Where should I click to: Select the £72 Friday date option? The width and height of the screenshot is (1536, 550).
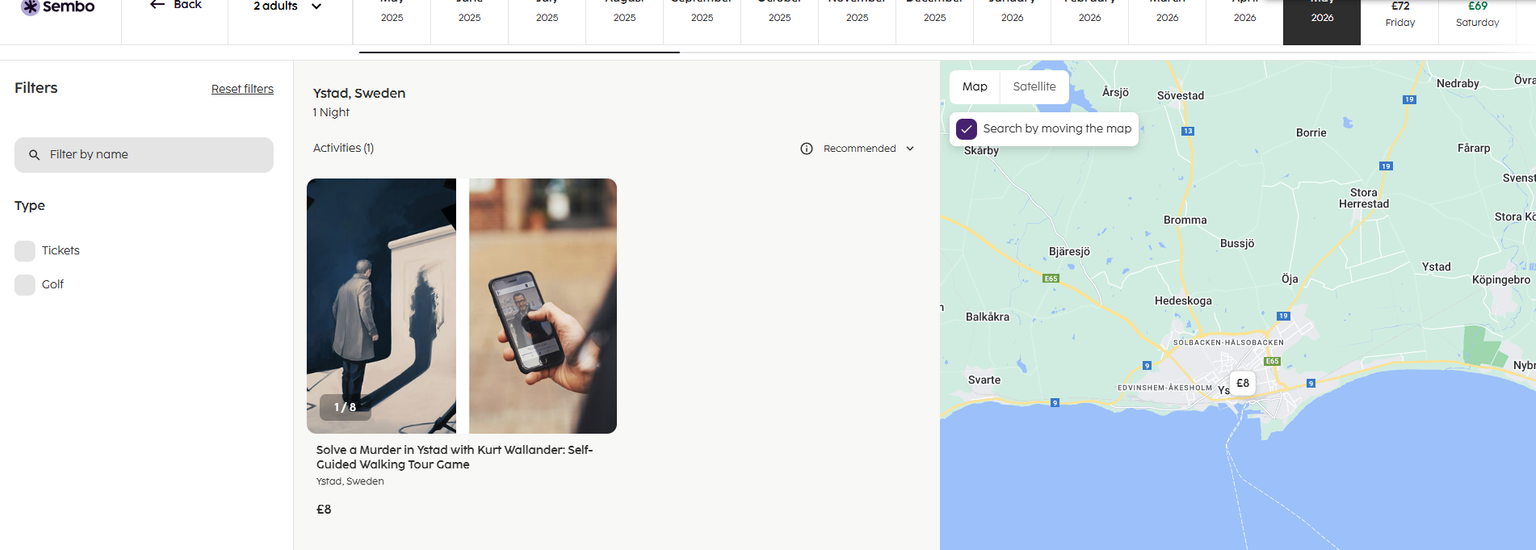pyautogui.click(x=1400, y=14)
